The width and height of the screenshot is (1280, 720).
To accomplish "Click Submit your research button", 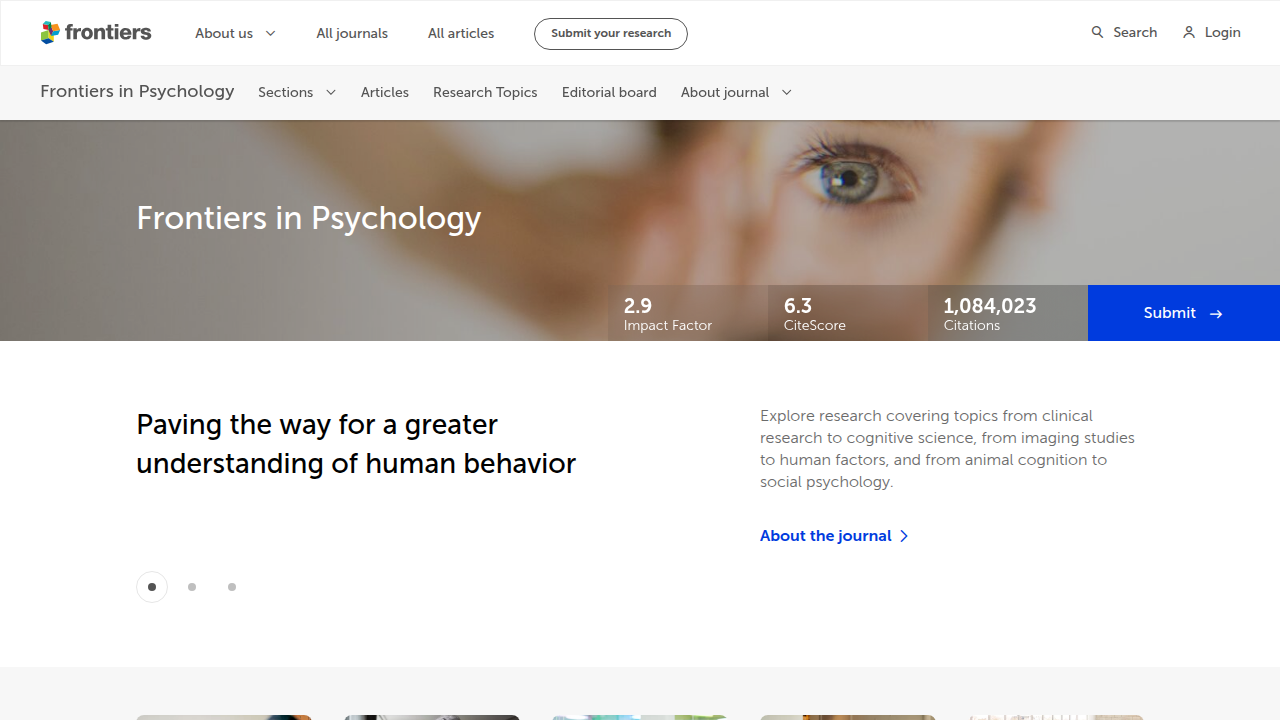I will click(611, 33).
